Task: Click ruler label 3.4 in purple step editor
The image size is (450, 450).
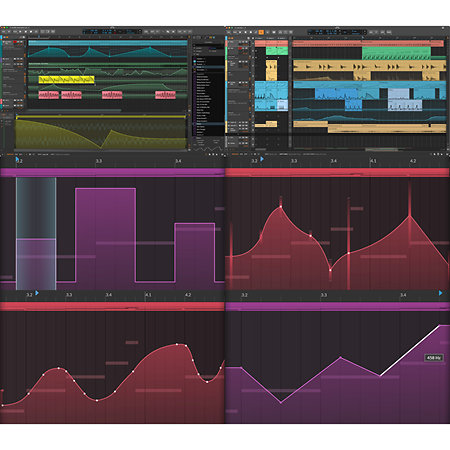Action: [x=178, y=161]
